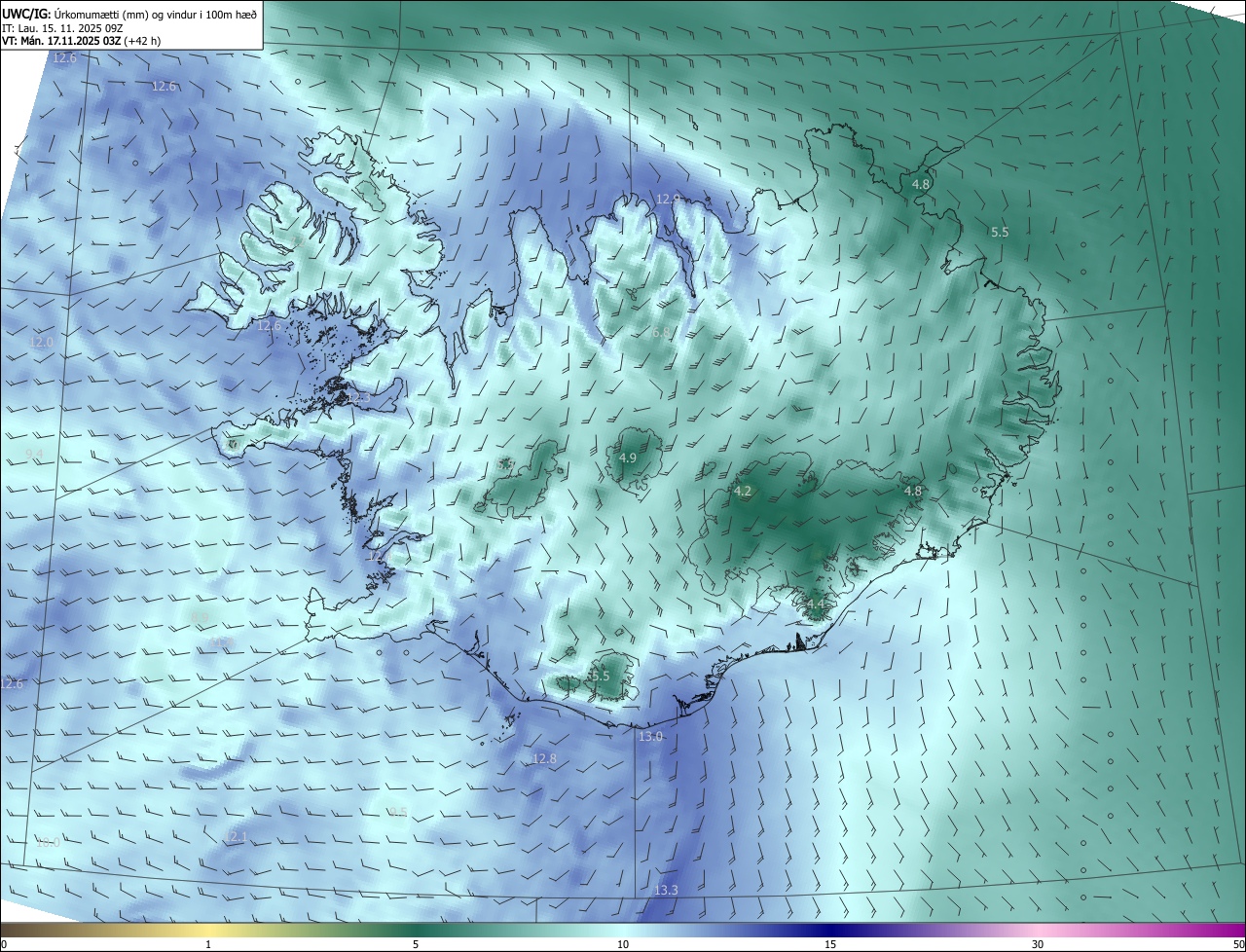Click the colour scale tick label '50'
1246x952 pixels.
pos(1237,944)
